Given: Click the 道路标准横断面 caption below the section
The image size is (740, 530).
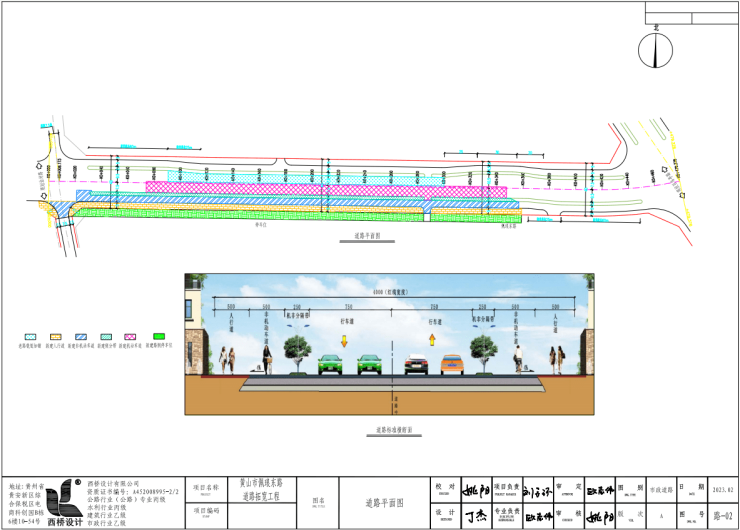Looking at the screenshot, I should tap(394, 430).
